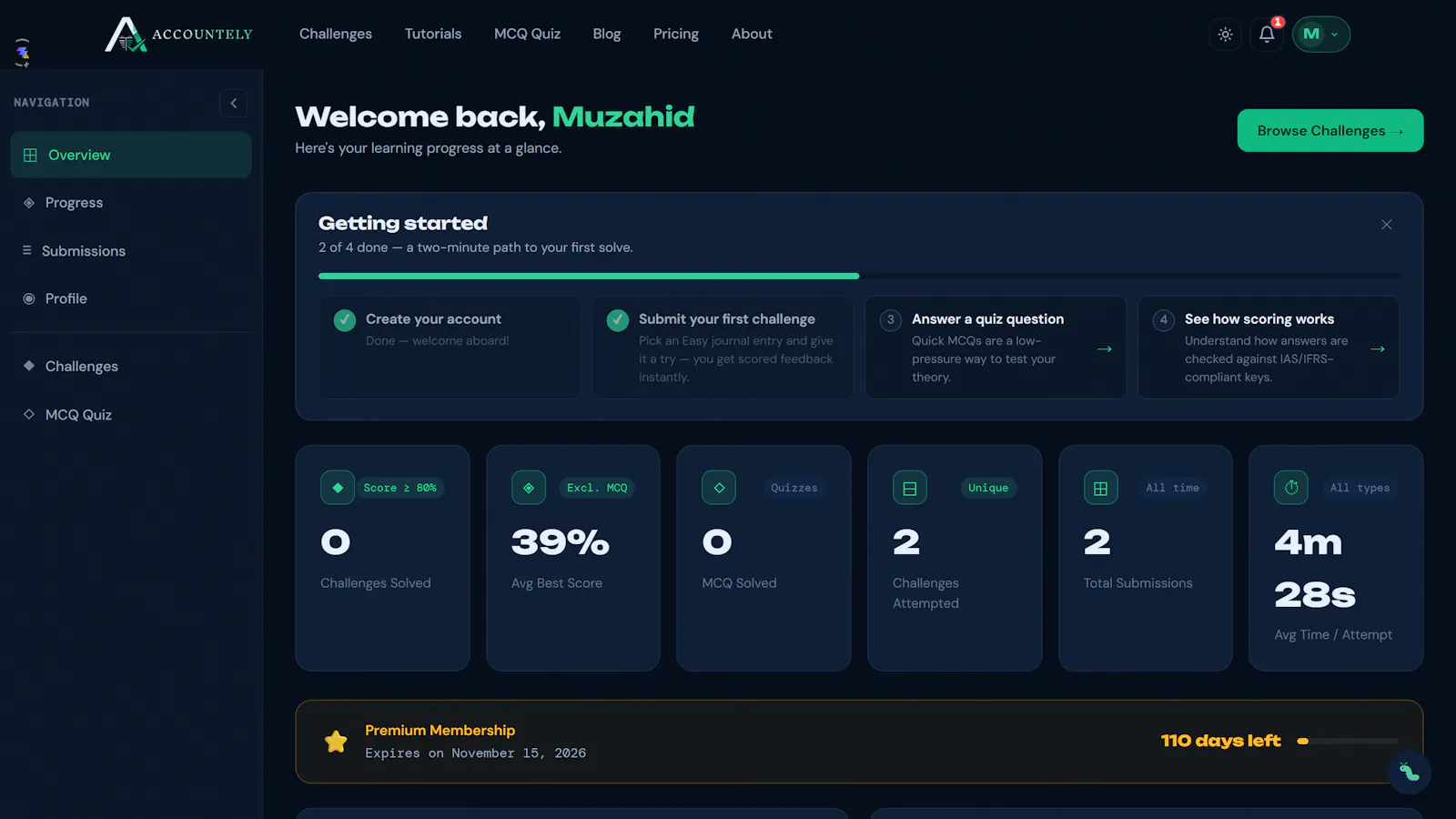Screen dimensions: 1456x819
Task: Open Submissions in the sidebar
Action: point(131,251)
